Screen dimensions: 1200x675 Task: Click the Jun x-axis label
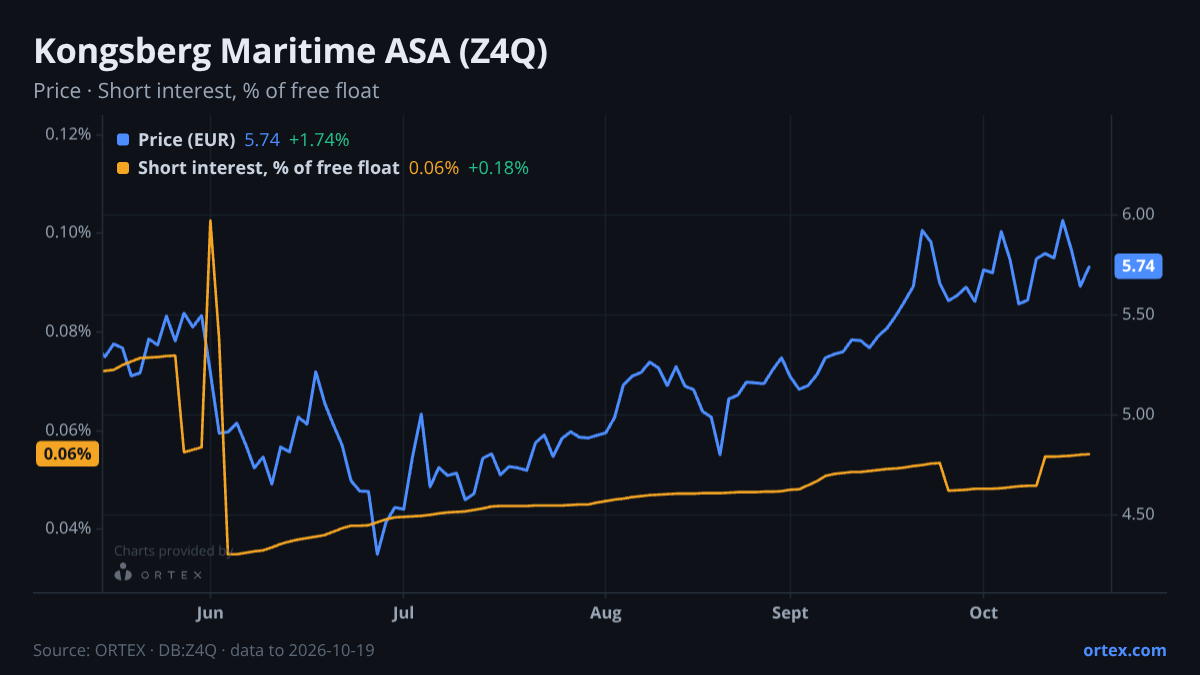210,612
